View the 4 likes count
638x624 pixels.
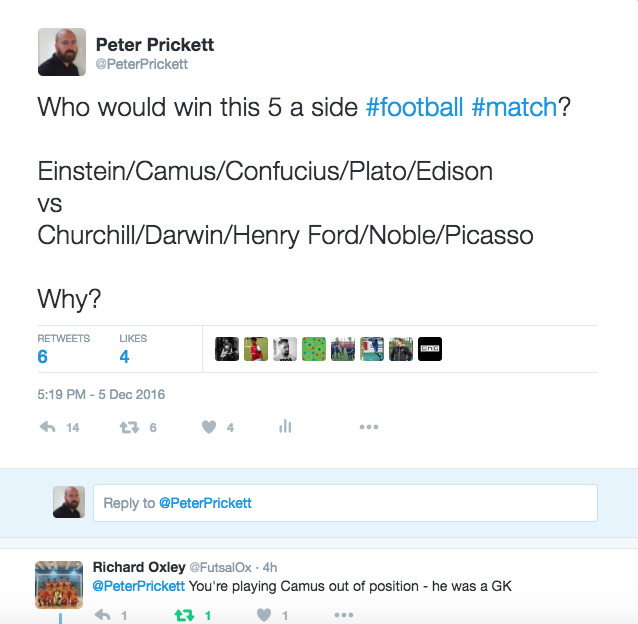coord(124,357)
